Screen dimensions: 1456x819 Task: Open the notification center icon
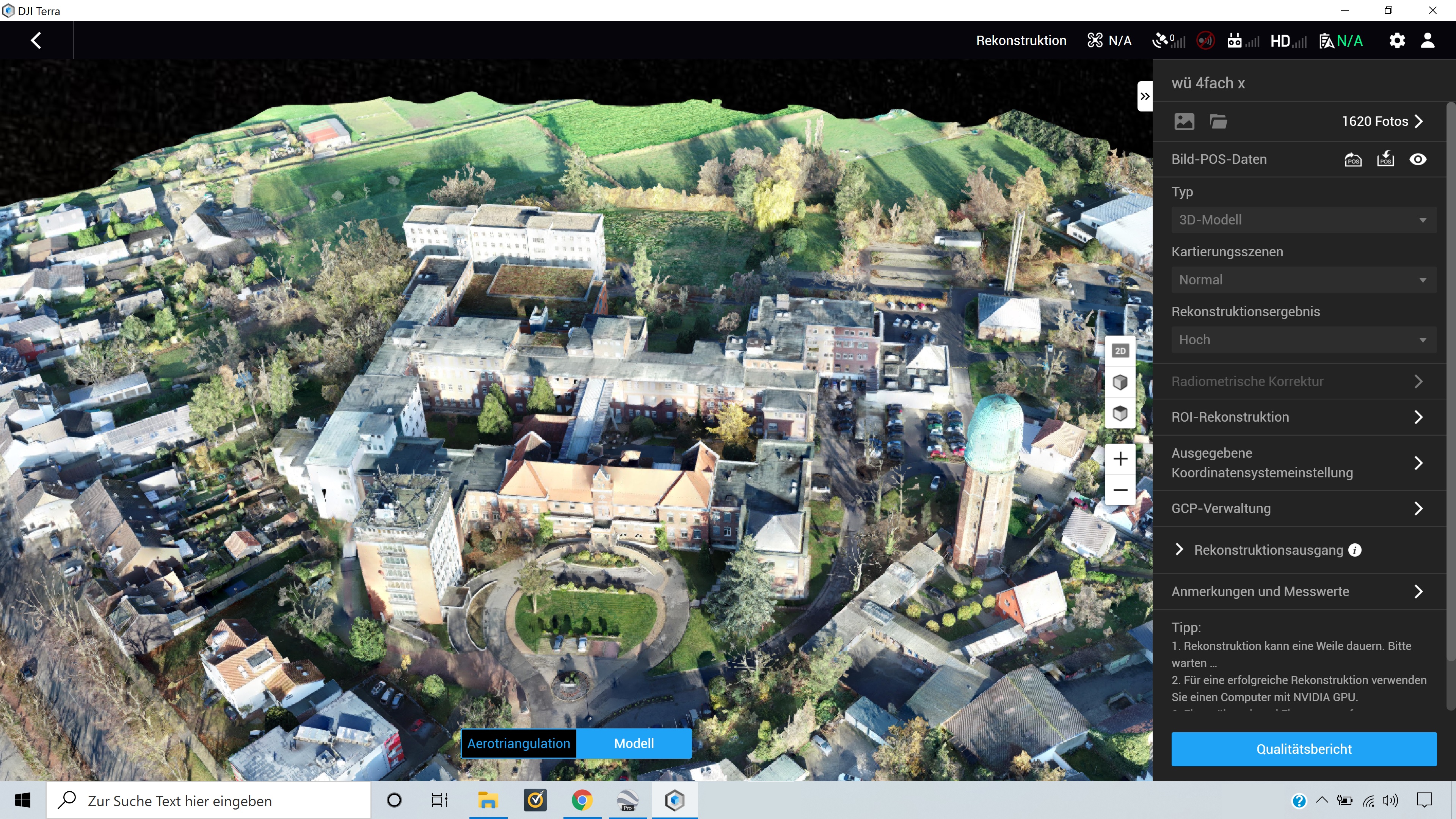(x=1425, y=800)
